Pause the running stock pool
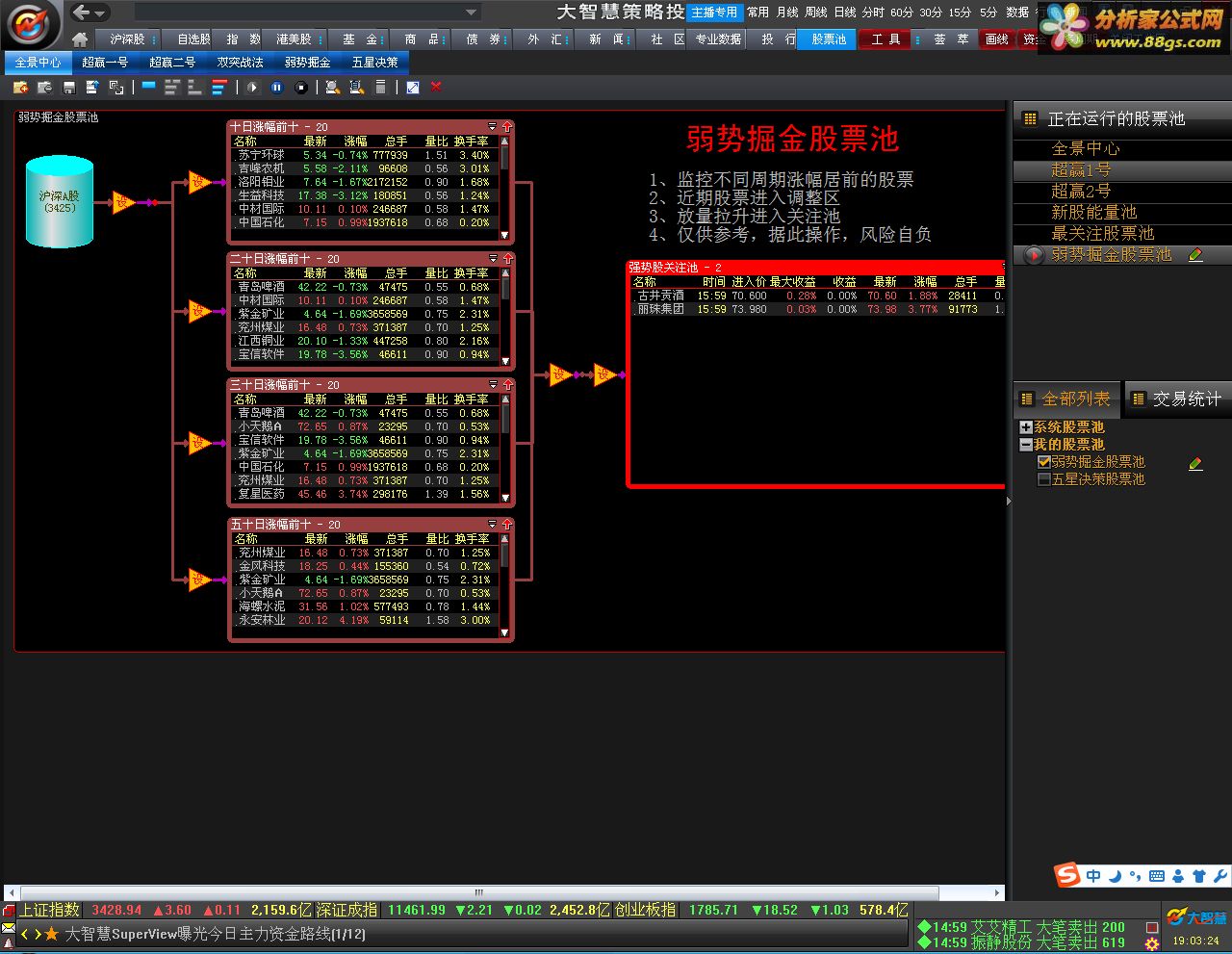 click(x=277, y=88)
